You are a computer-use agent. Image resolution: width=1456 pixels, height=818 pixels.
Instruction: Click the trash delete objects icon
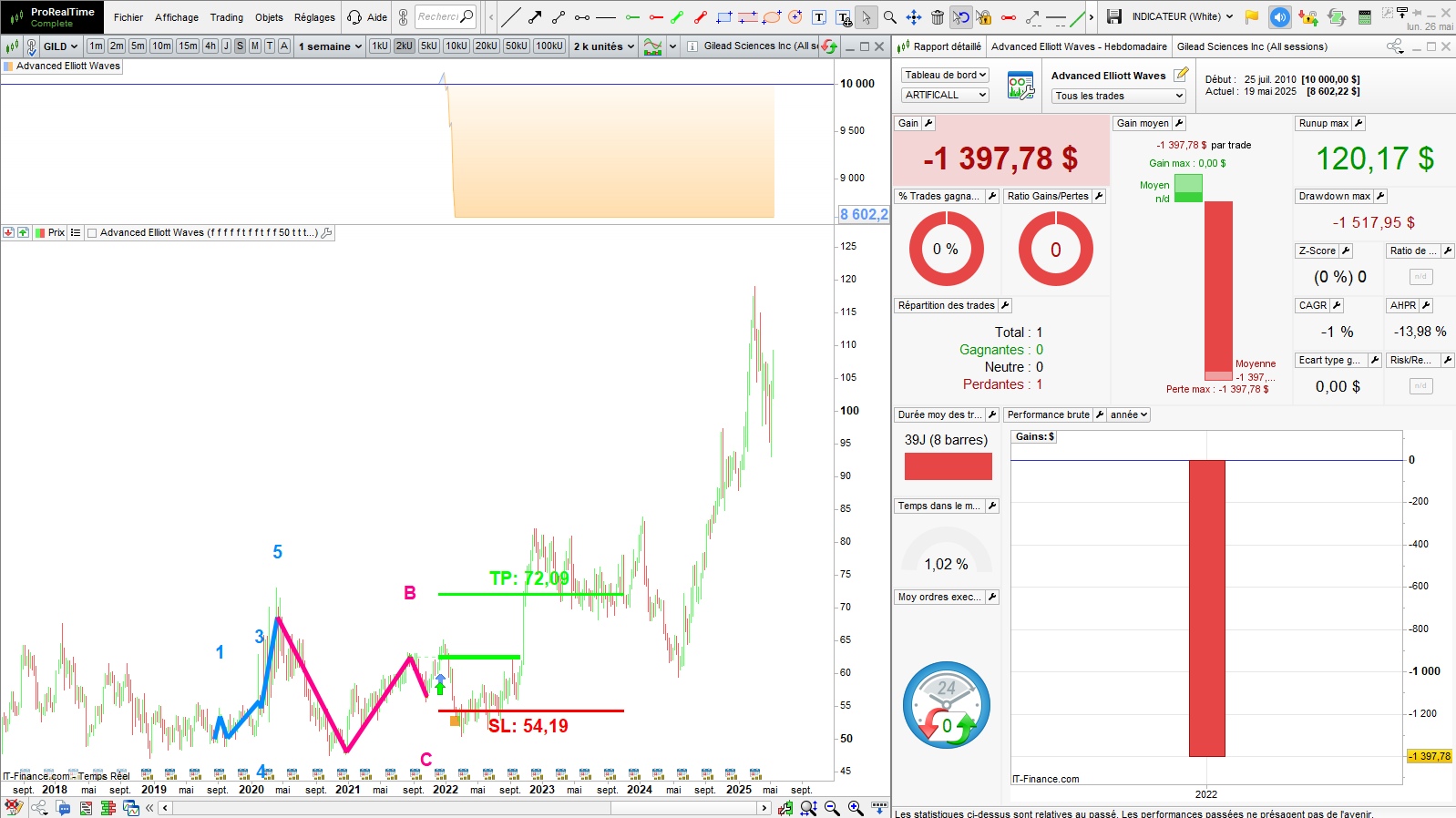[938, 16]
